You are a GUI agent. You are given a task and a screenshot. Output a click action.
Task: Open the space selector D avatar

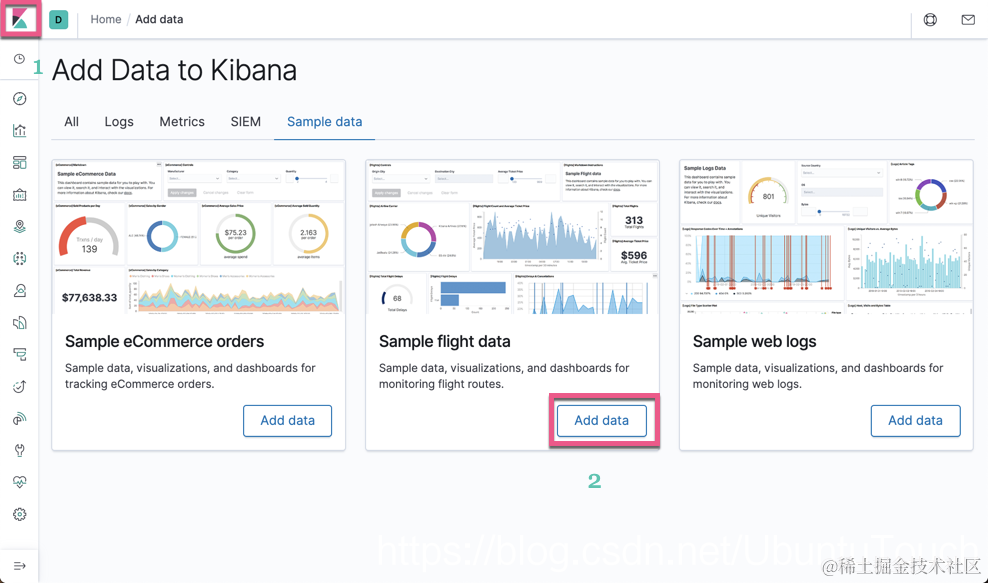pos(59,20)
